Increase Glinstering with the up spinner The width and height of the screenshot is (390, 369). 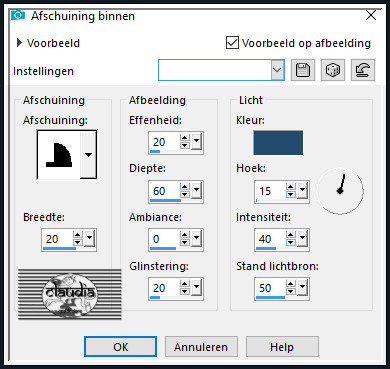click(185, 284)
